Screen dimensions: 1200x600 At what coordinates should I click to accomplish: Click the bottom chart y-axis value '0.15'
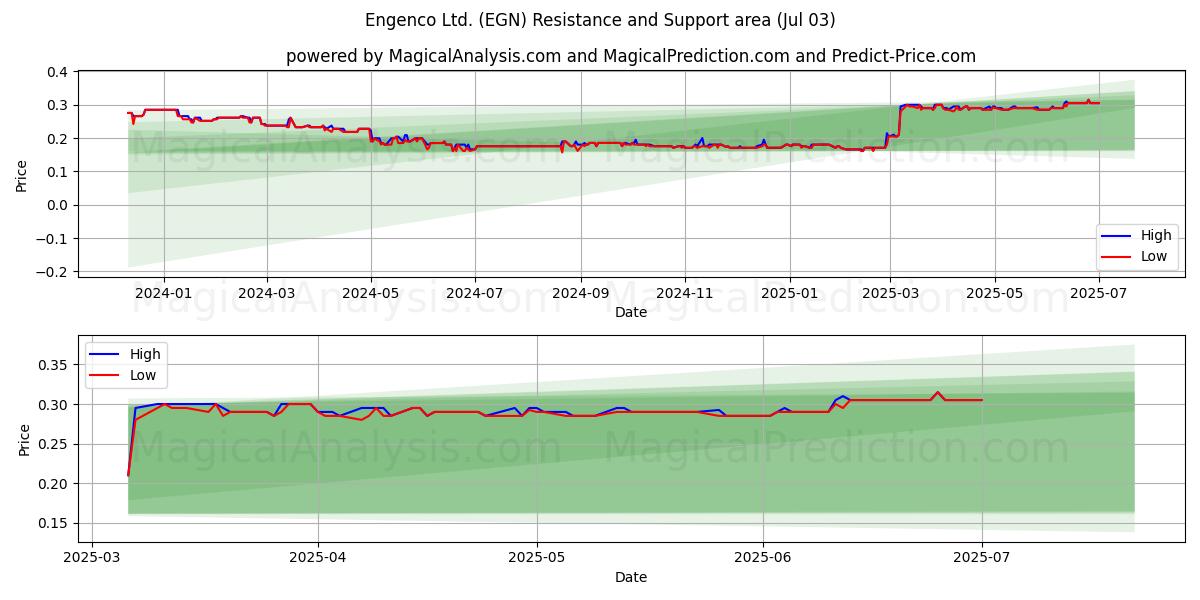(54, 523)
